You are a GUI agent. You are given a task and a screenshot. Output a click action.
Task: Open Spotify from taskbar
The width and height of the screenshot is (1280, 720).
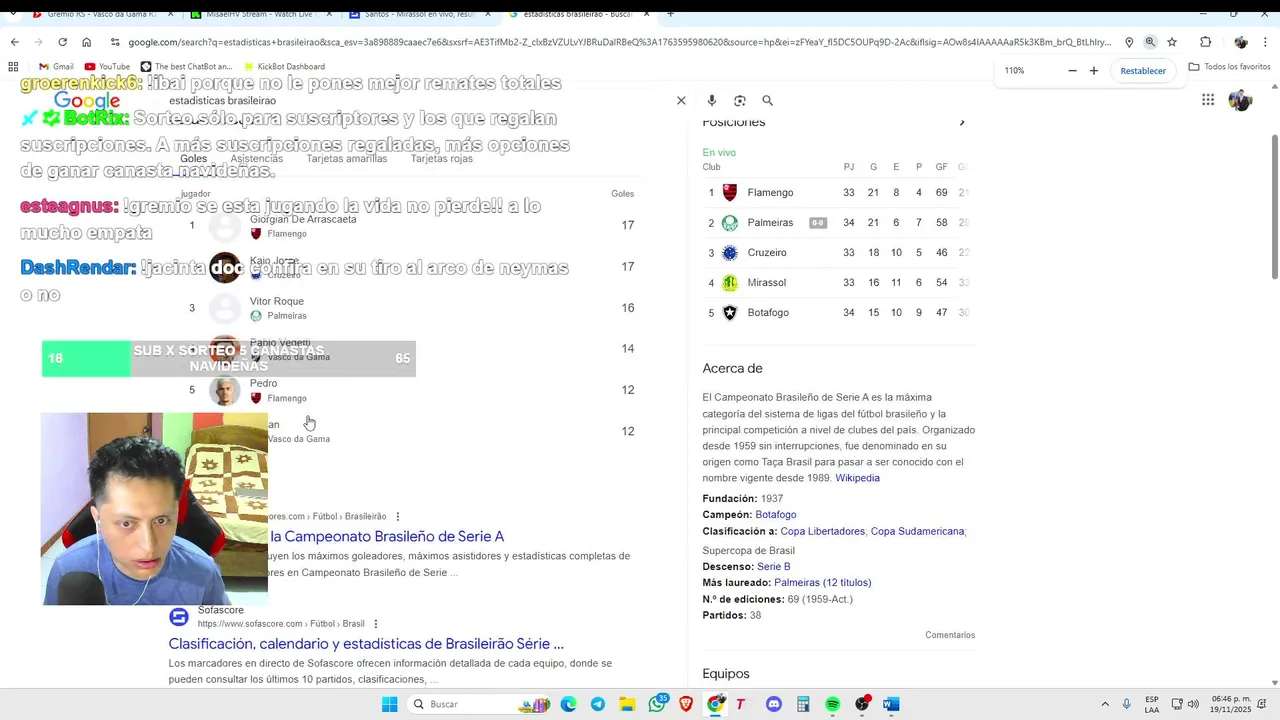point(832,704)
